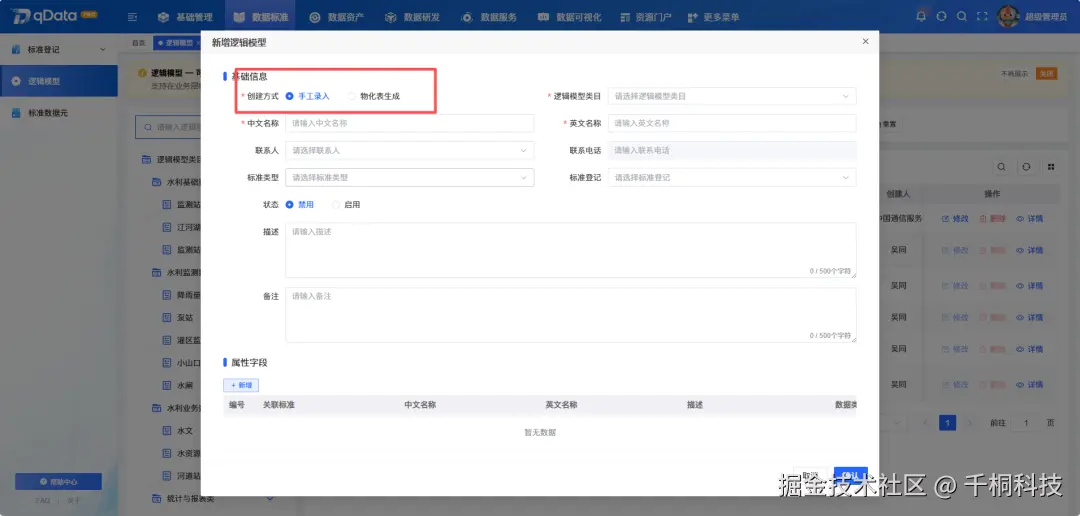This screenshot has height=516, width=1080.
Task: Open the 数据可视化 top menu
Action: [x=570, y=17]
